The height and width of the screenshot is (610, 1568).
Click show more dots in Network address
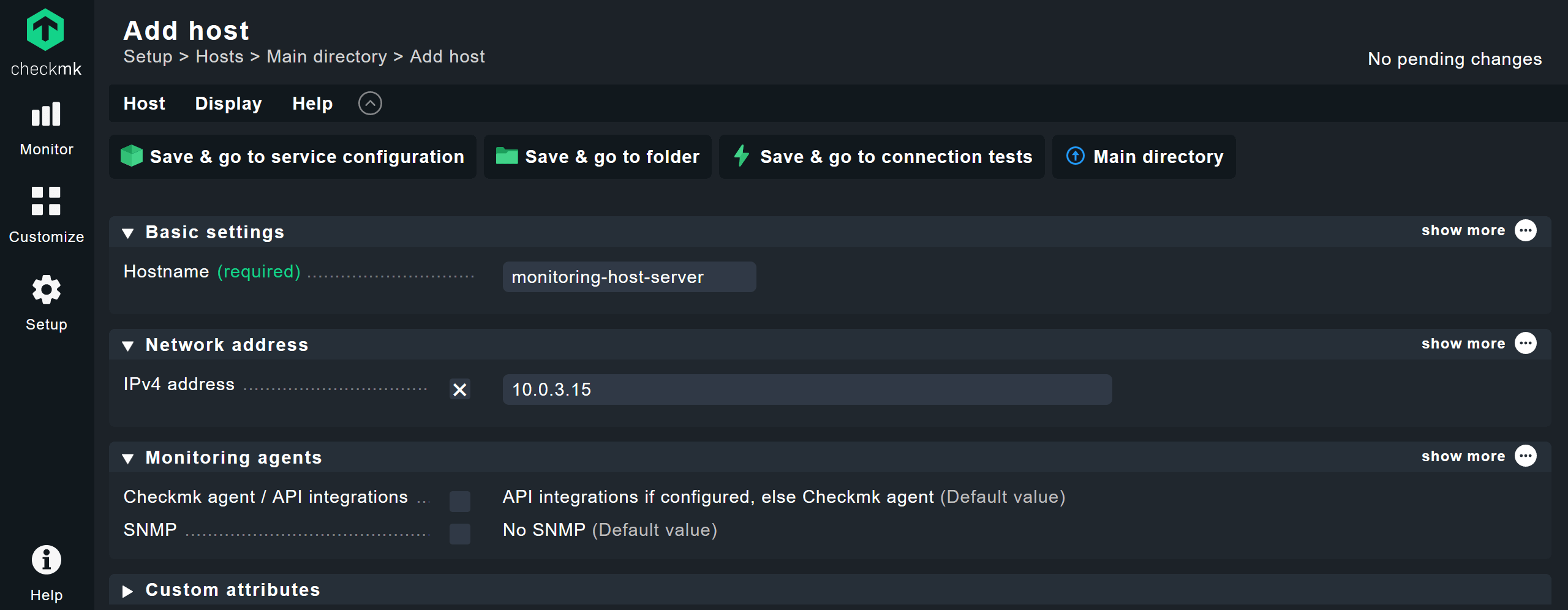point(1525,344)
